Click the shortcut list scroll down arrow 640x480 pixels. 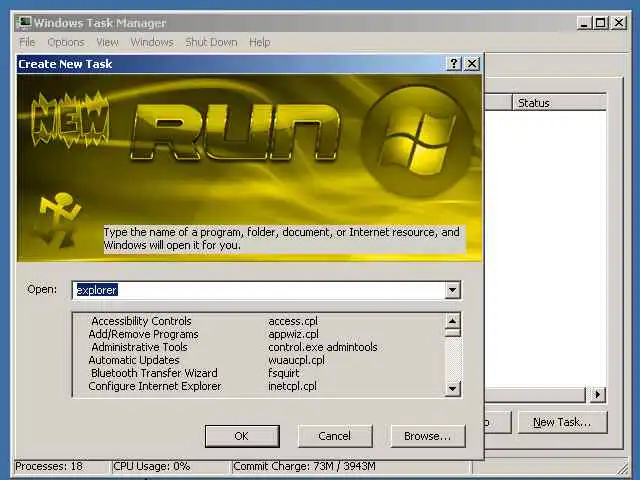point(452,388)
